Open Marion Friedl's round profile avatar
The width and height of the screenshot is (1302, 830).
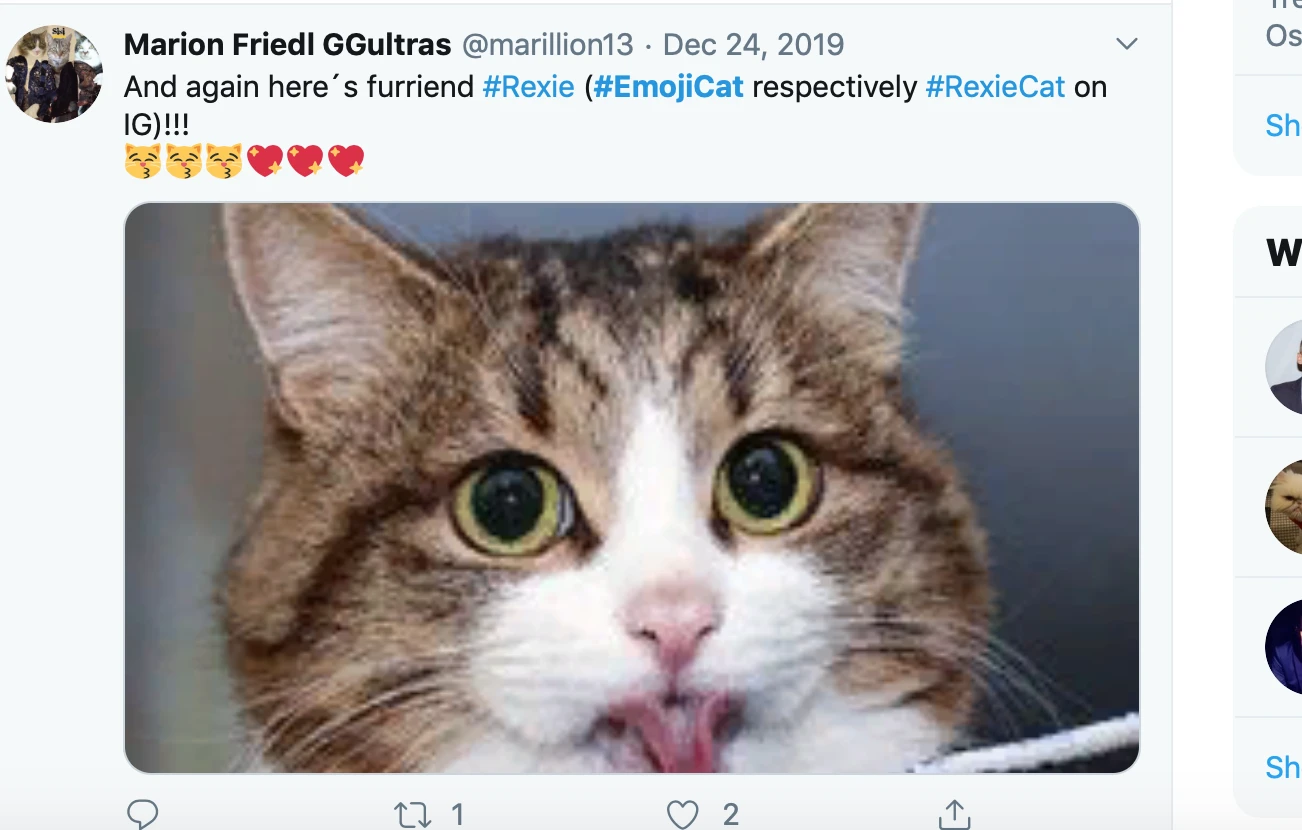[x=54, y=74]
